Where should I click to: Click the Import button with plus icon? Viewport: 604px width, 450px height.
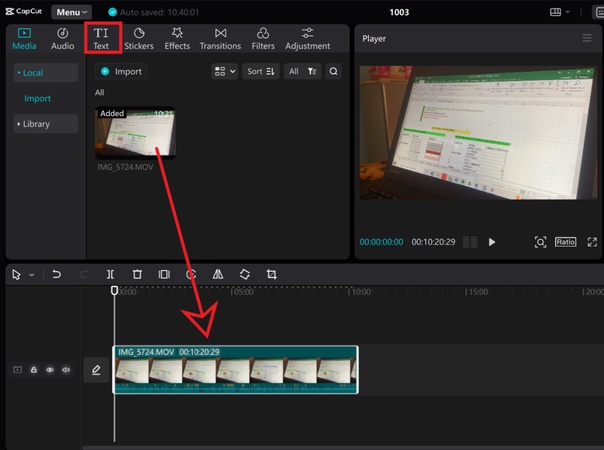(x=121, y=72)
